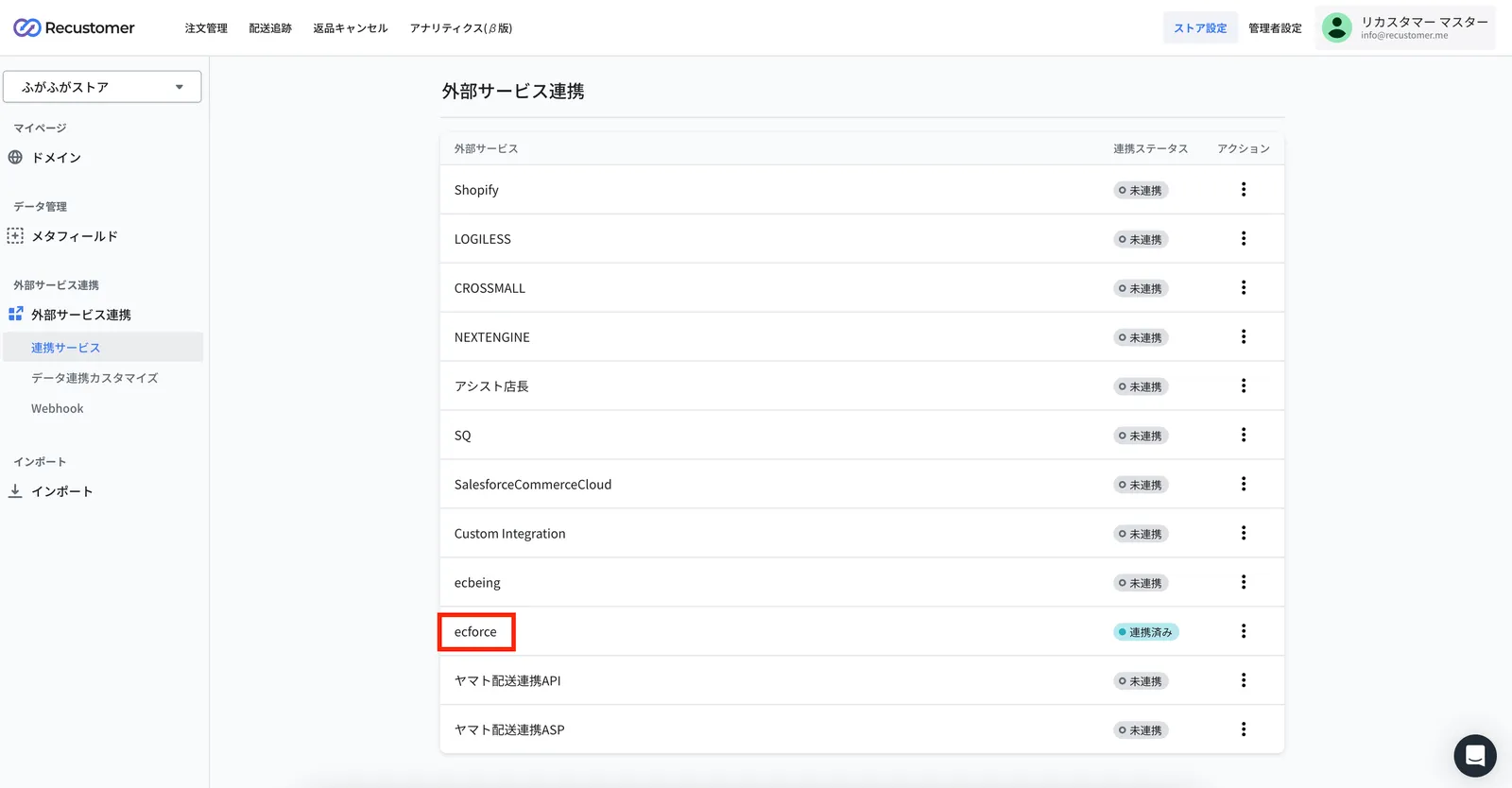Go to インポート in the sidebar
This screenshot has height=788, width=1512.
coord(62,491)
